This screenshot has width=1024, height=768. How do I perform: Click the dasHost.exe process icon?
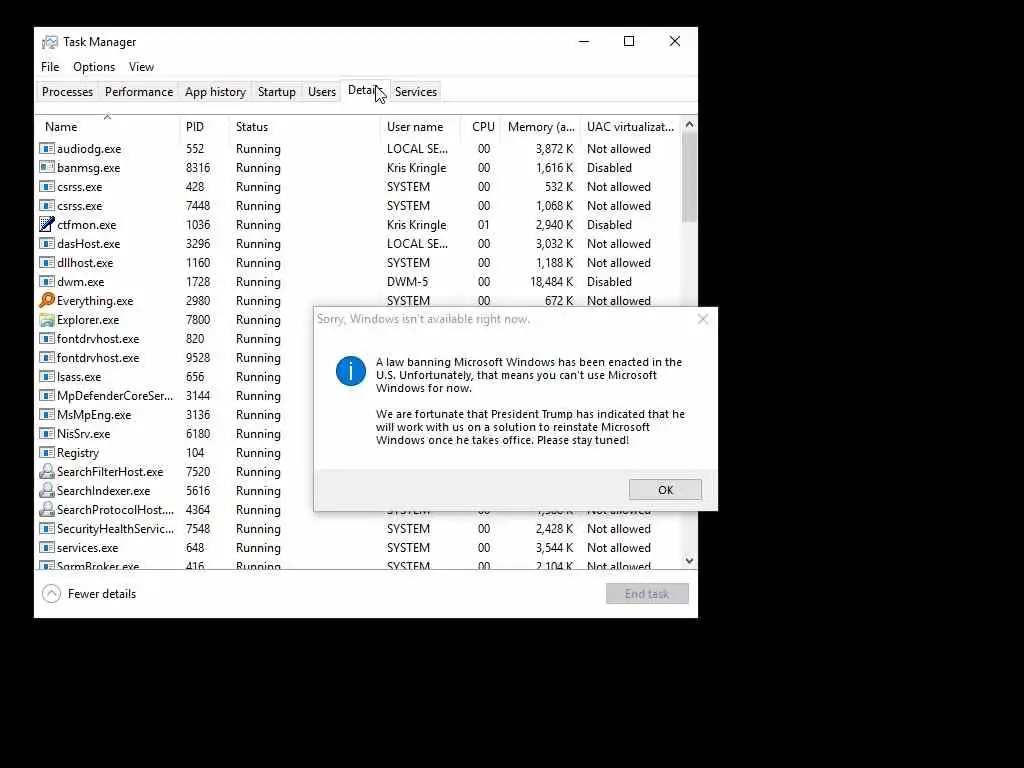point(46,244)
